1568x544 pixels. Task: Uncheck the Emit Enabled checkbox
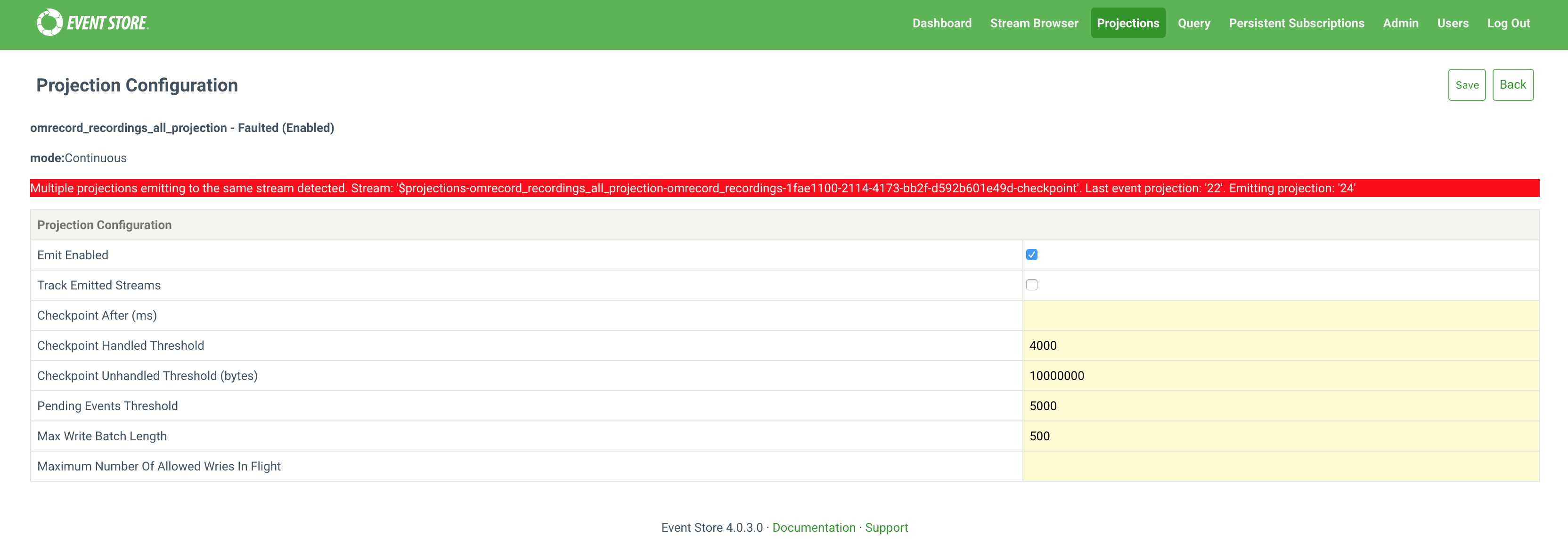tap(1031, 255)
